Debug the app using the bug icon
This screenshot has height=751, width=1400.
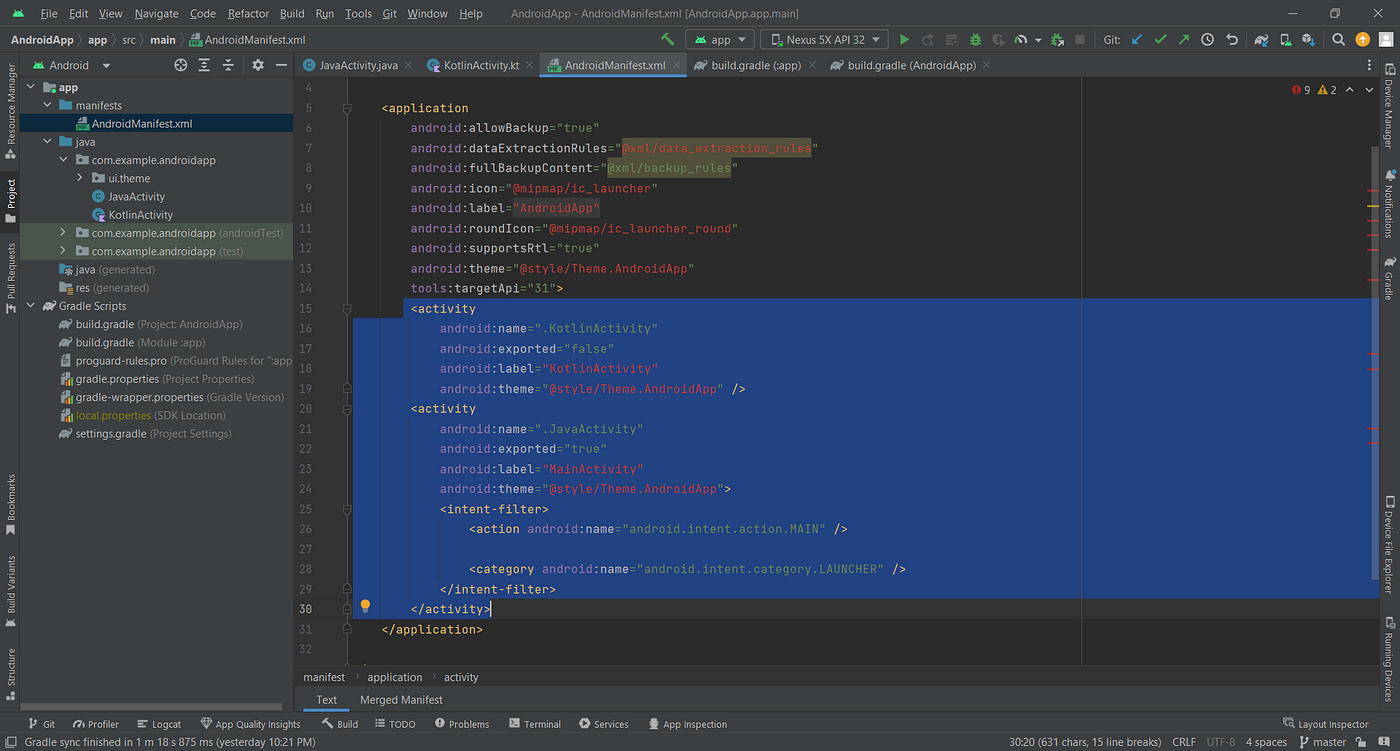pyautogui.click(x=974, y=39)
